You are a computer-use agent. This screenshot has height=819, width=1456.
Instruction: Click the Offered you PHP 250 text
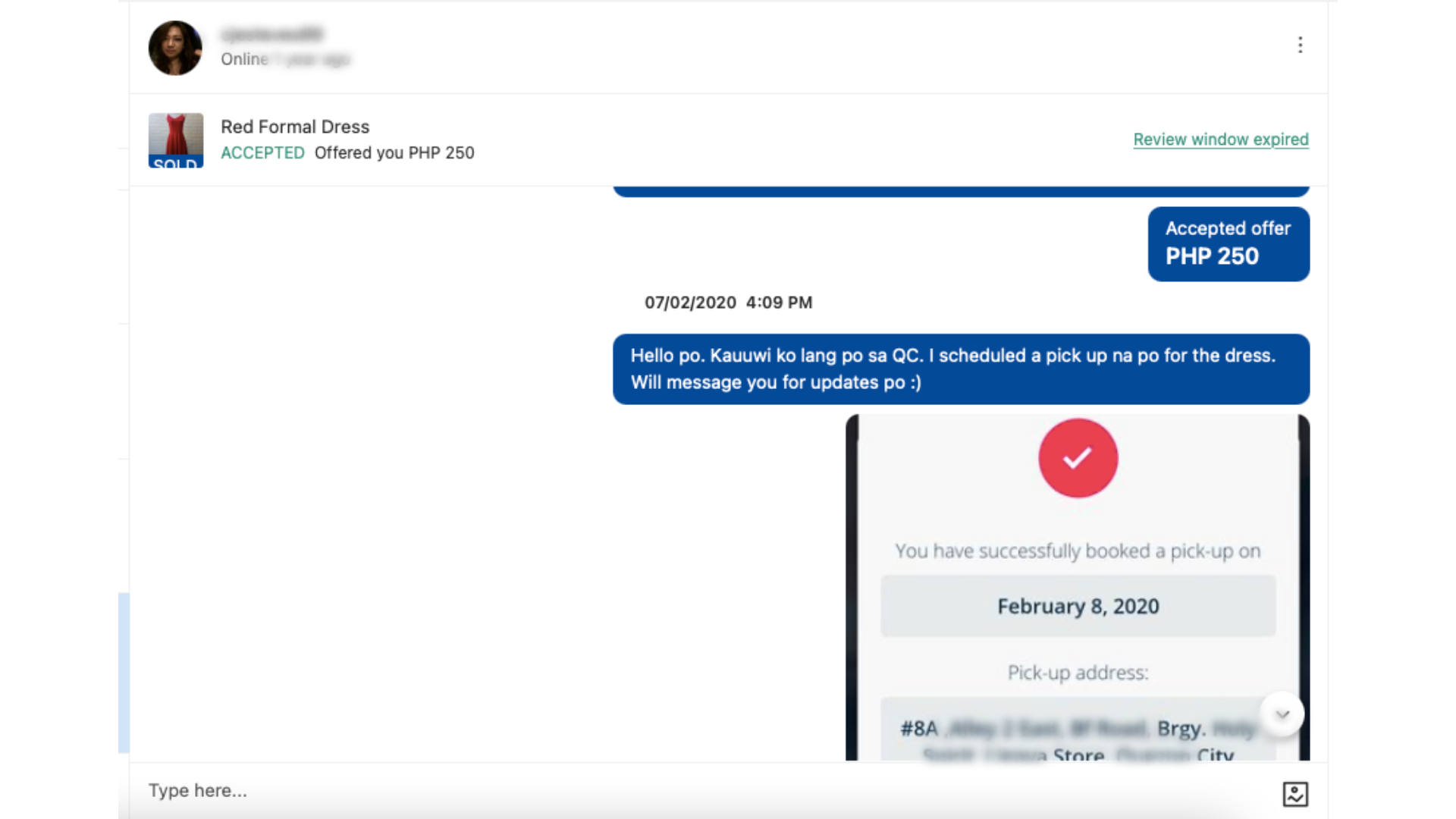394,153
